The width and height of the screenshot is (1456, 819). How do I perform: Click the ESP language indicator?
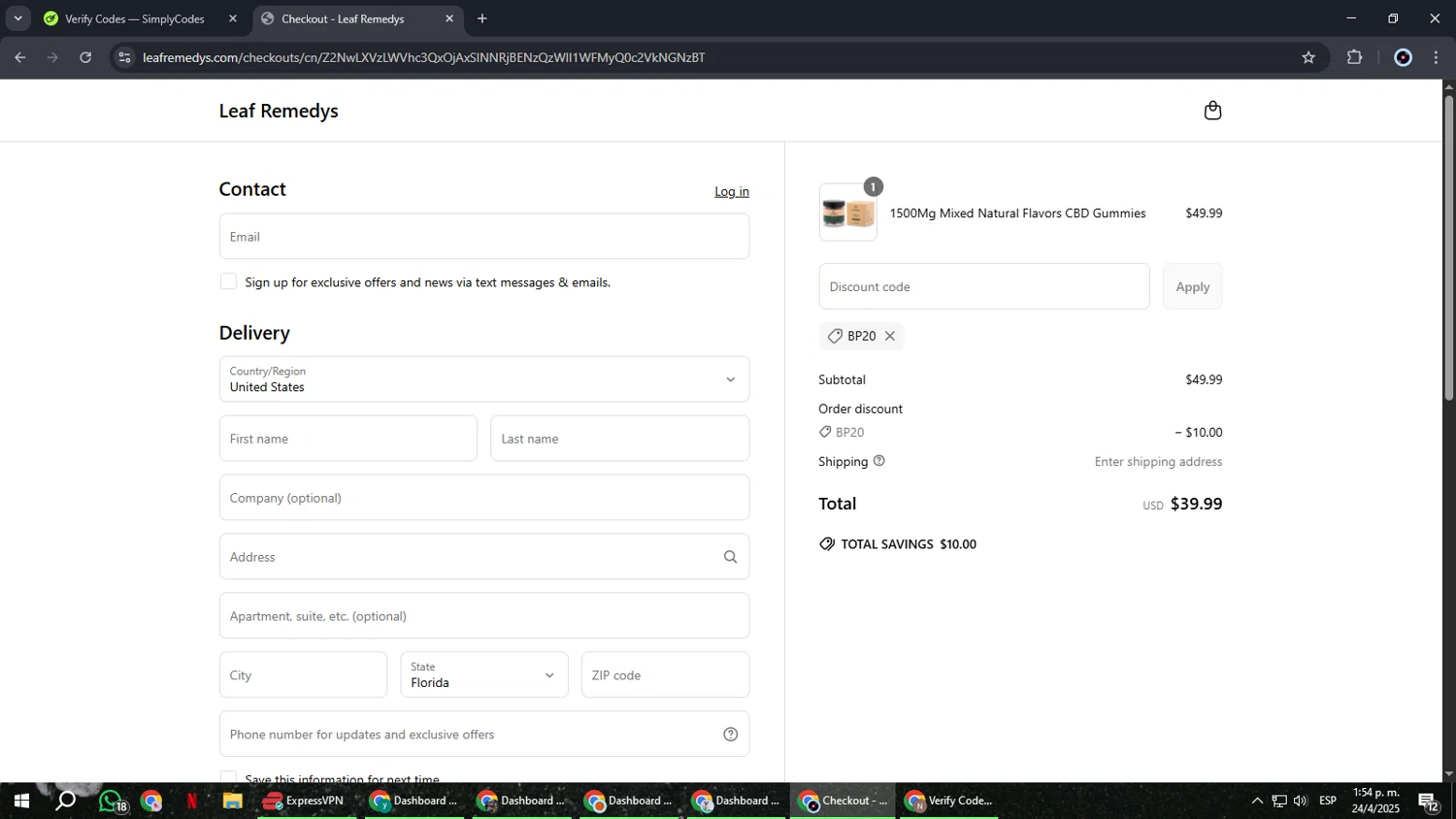point(1328,801)
